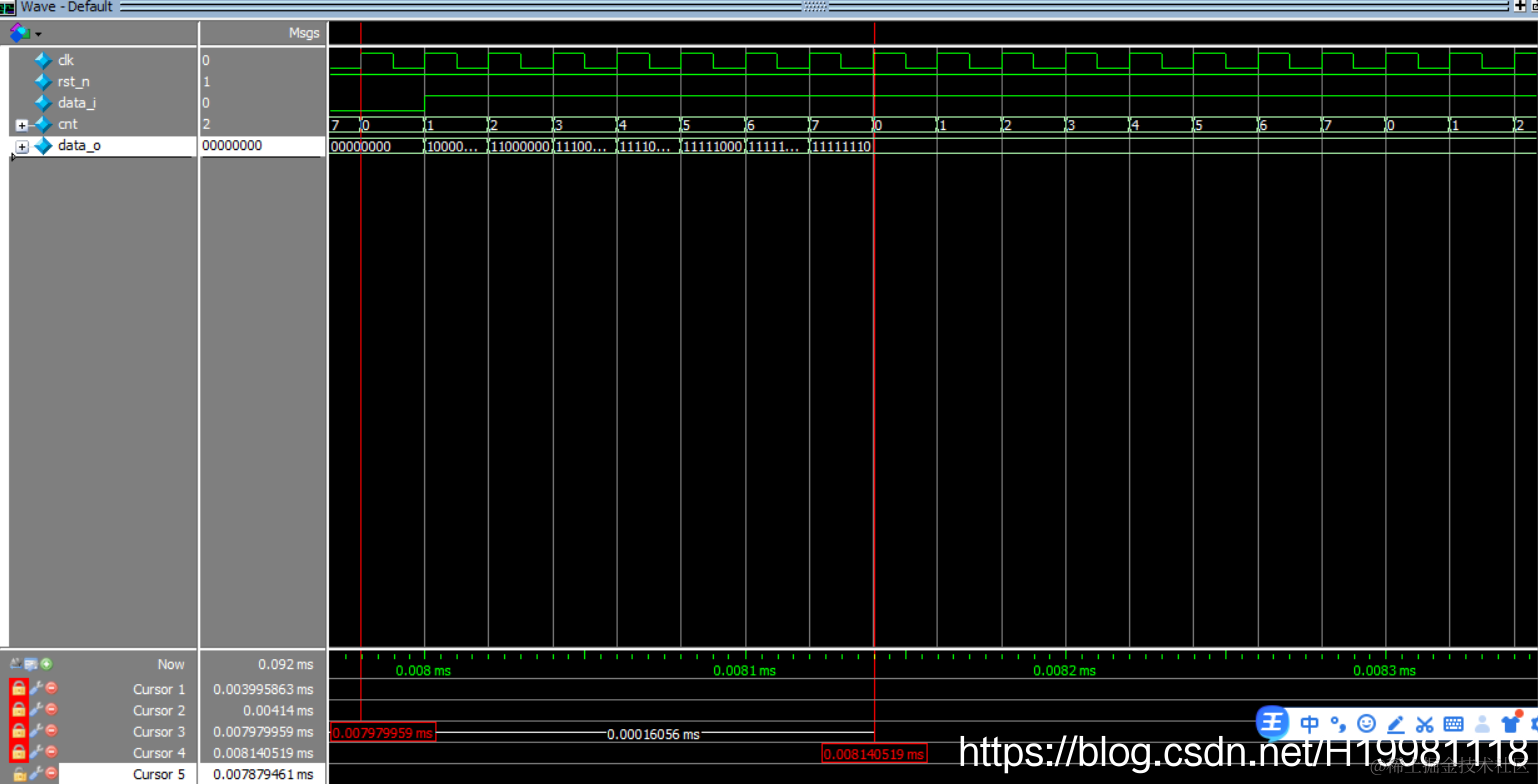Edit Cursor 3 properties with wrench icon
1538x784 pixels.
(x=36, y=731)
